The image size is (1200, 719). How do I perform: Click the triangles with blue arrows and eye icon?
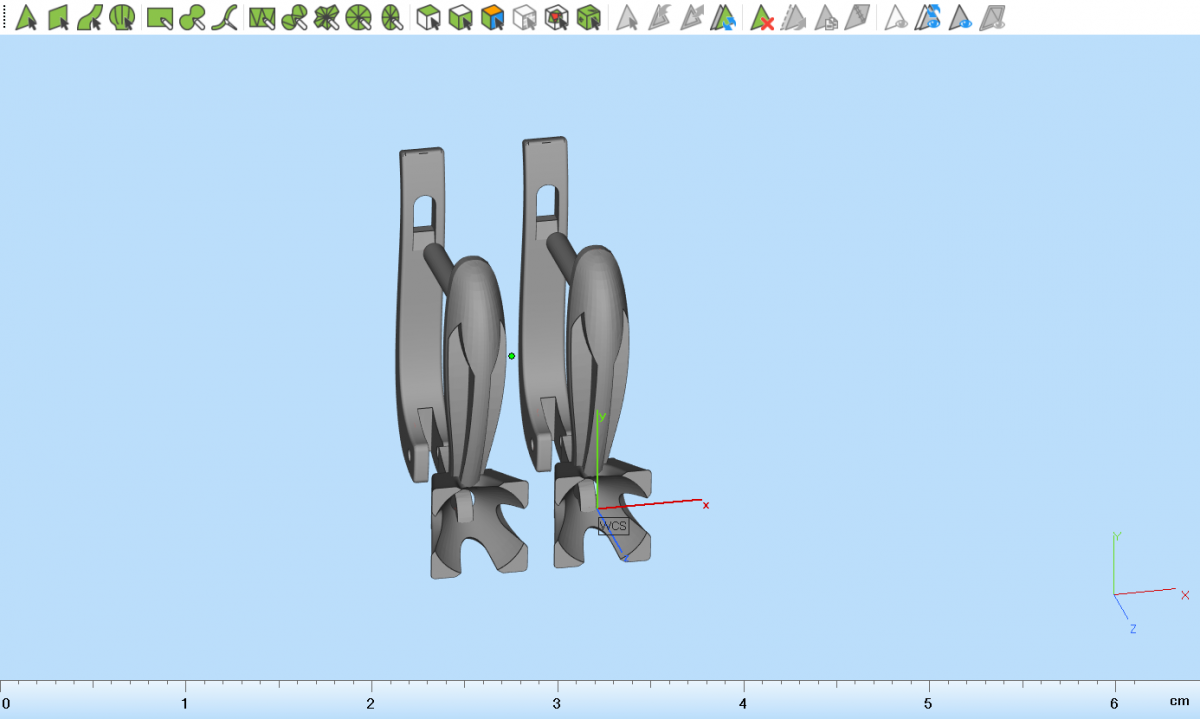coord(929,17)
